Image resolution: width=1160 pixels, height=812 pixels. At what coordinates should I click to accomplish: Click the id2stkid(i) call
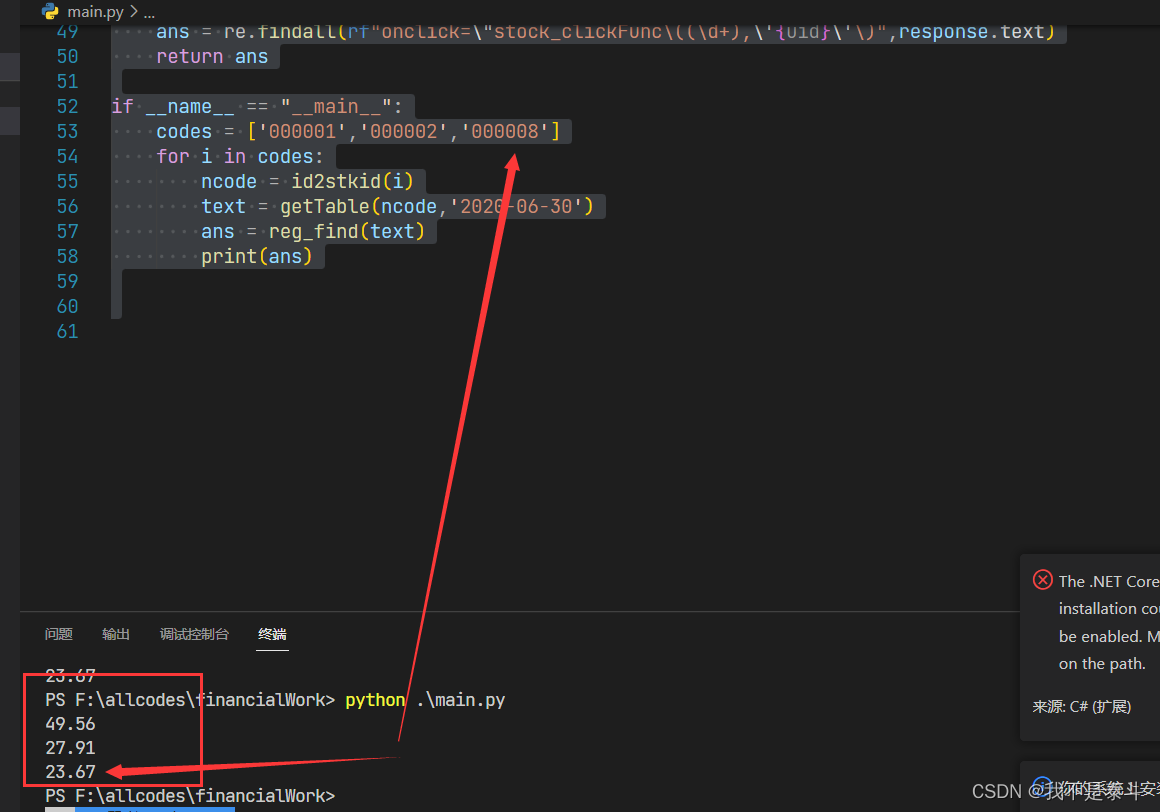(352, 182)
